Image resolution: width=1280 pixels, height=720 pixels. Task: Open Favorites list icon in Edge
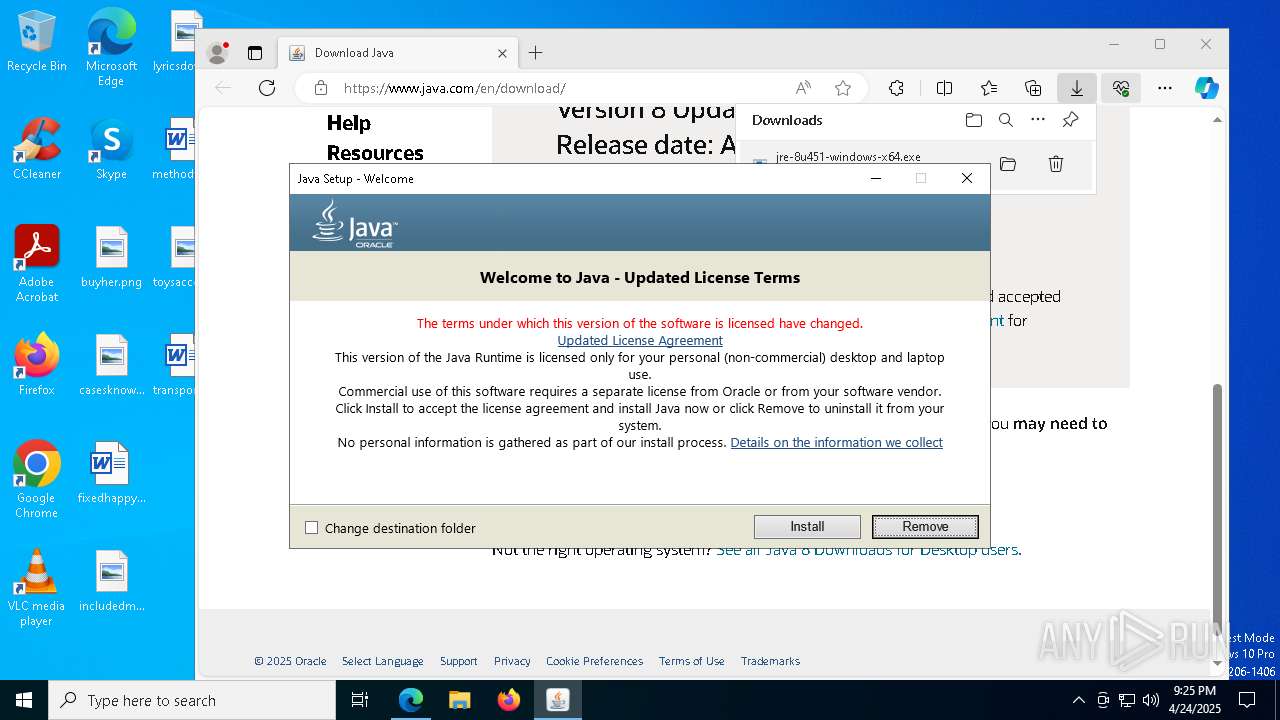(989, 88)
